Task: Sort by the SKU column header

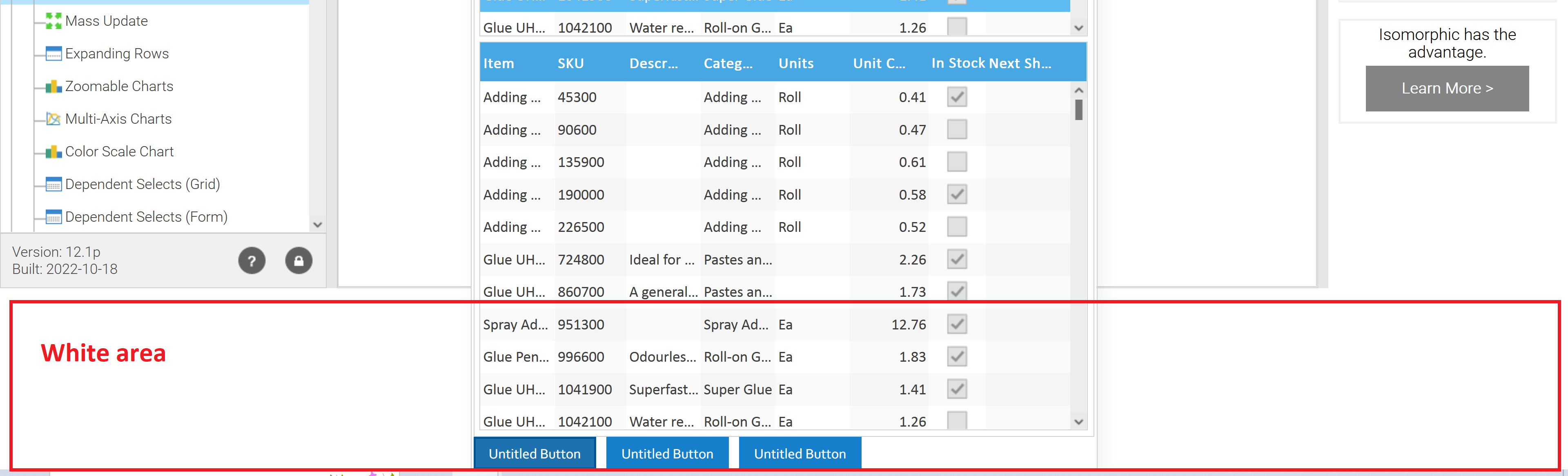Action: (570, 63)
